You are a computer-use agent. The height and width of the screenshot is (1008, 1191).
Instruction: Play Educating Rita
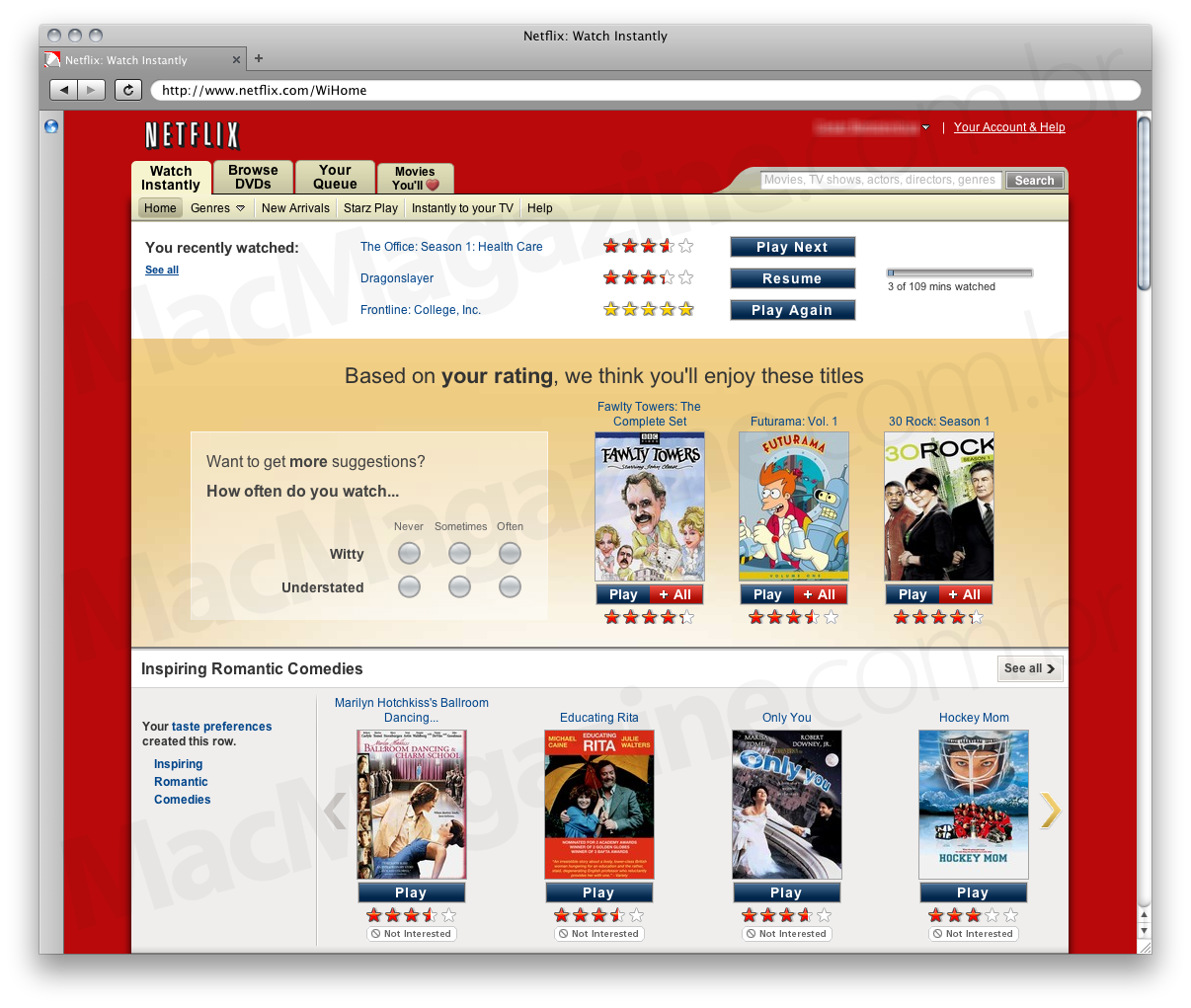(x=598, y=892)
